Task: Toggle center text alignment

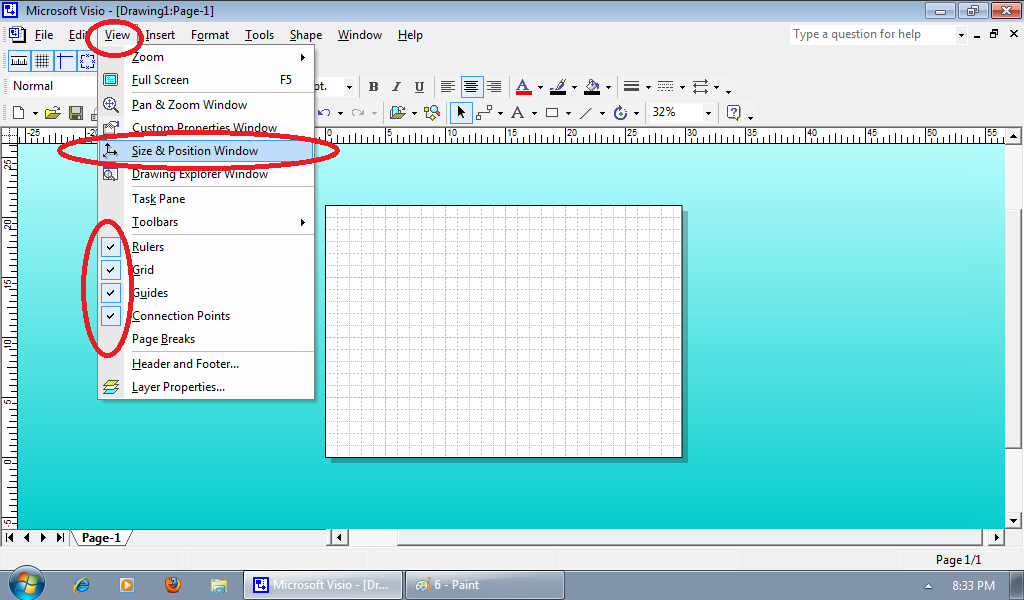Action: coord(471,87)
